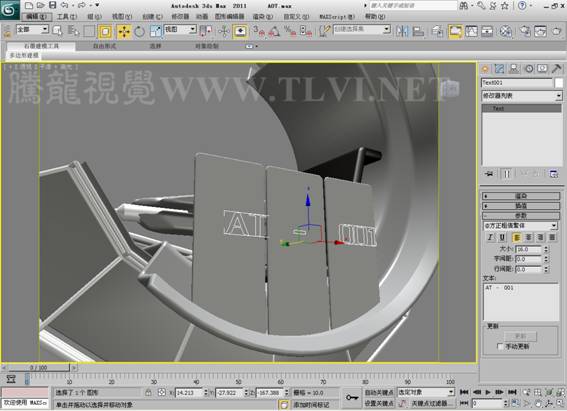Open the Hierarchy command panel tab
The height and width of the screenshot is (411, 567).
(514, 69)
